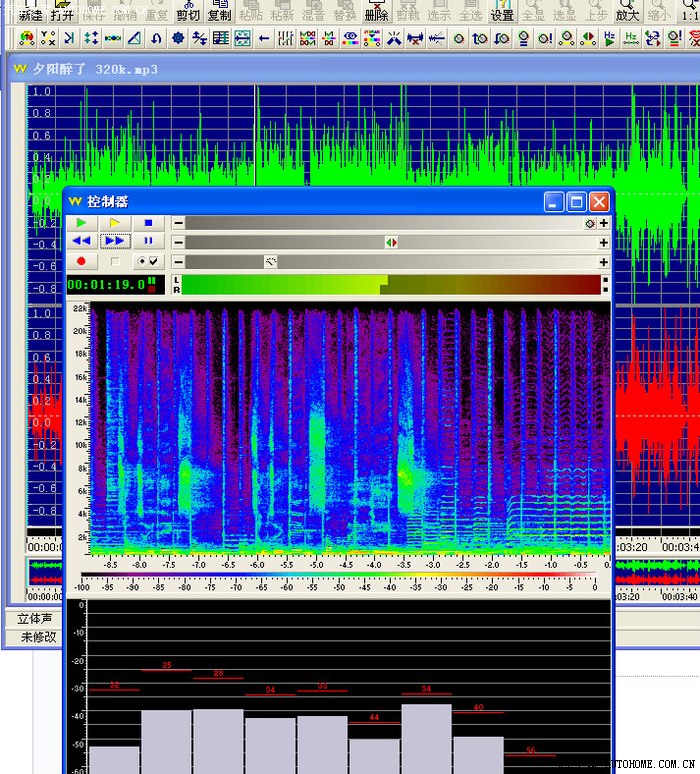
Task: Stop playback with the blue square button
Action: (x=148, y=223)
